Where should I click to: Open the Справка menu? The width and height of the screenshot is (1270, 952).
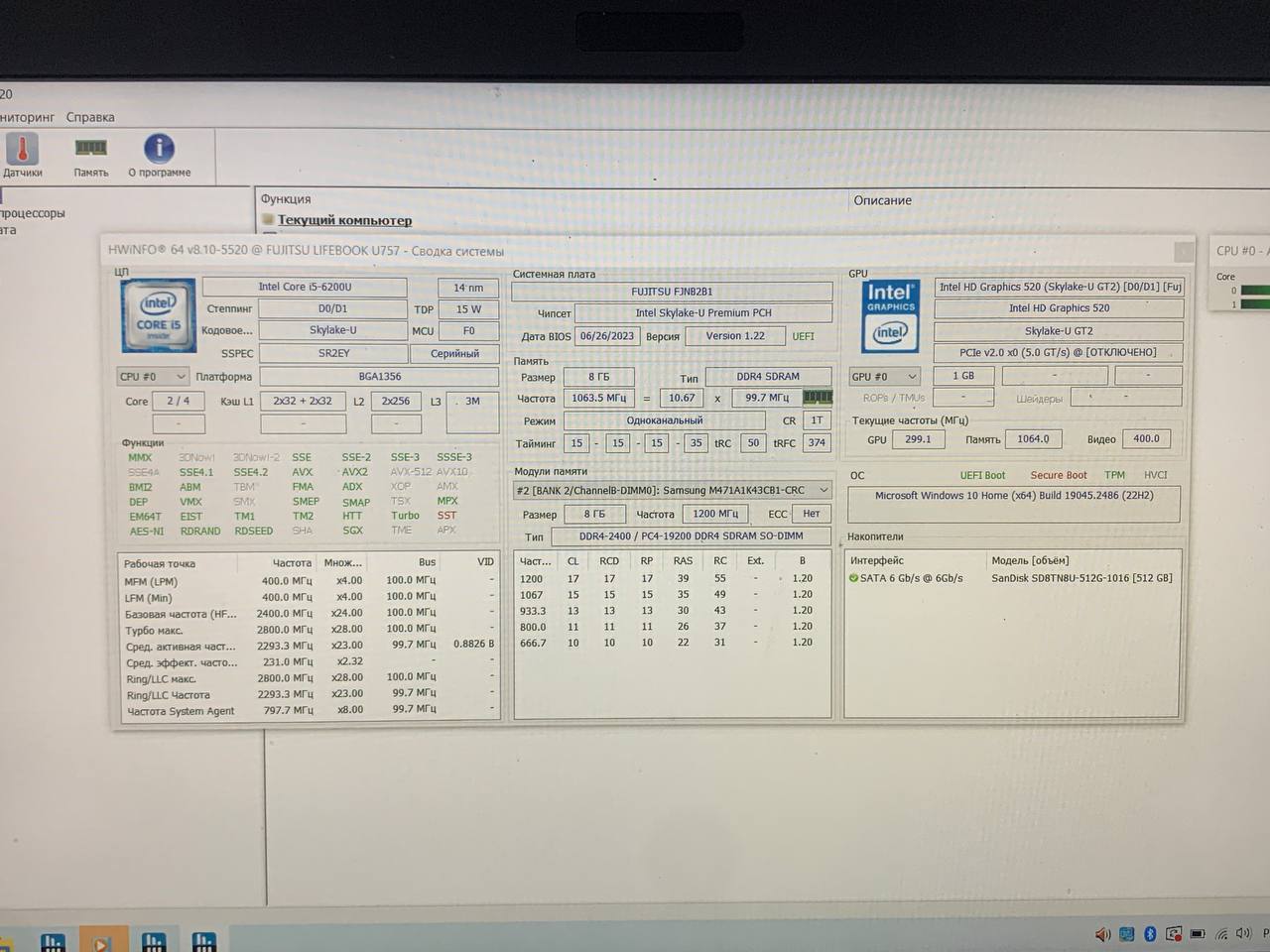pos(90,117)
